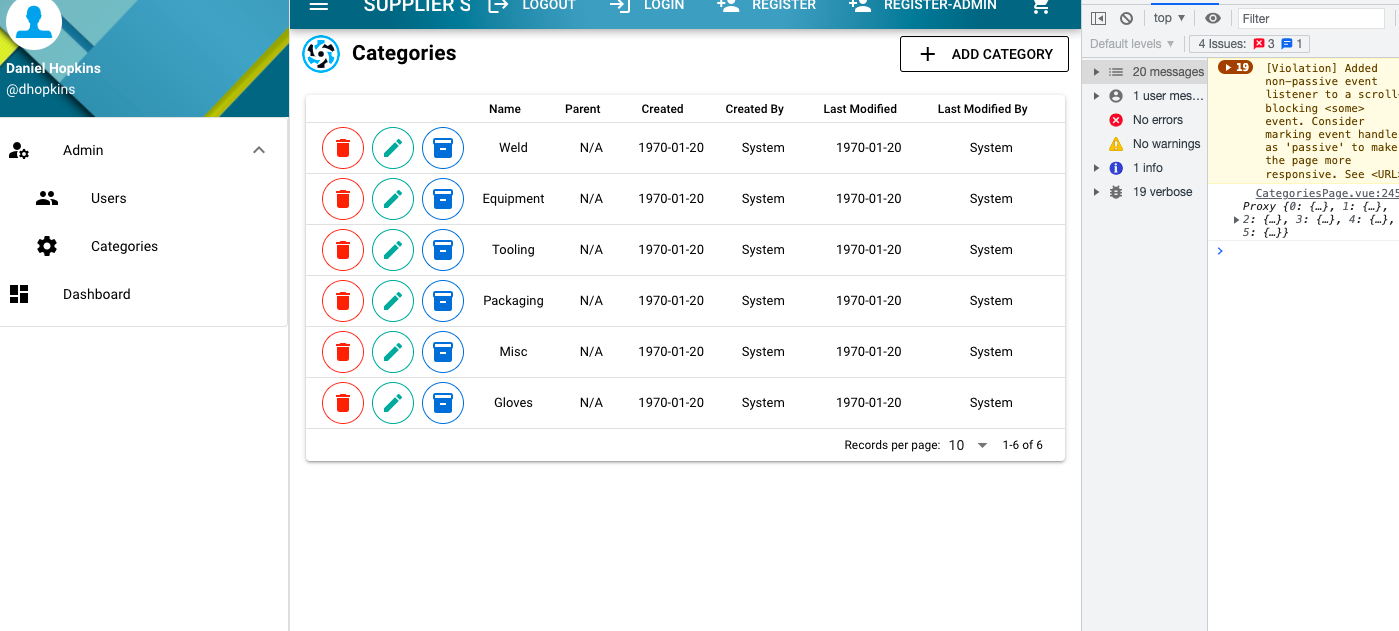Click the console Filter input field
The width and height of the screenshot is (1399, 631).
pyautogui.click(x=1311, y=18)
